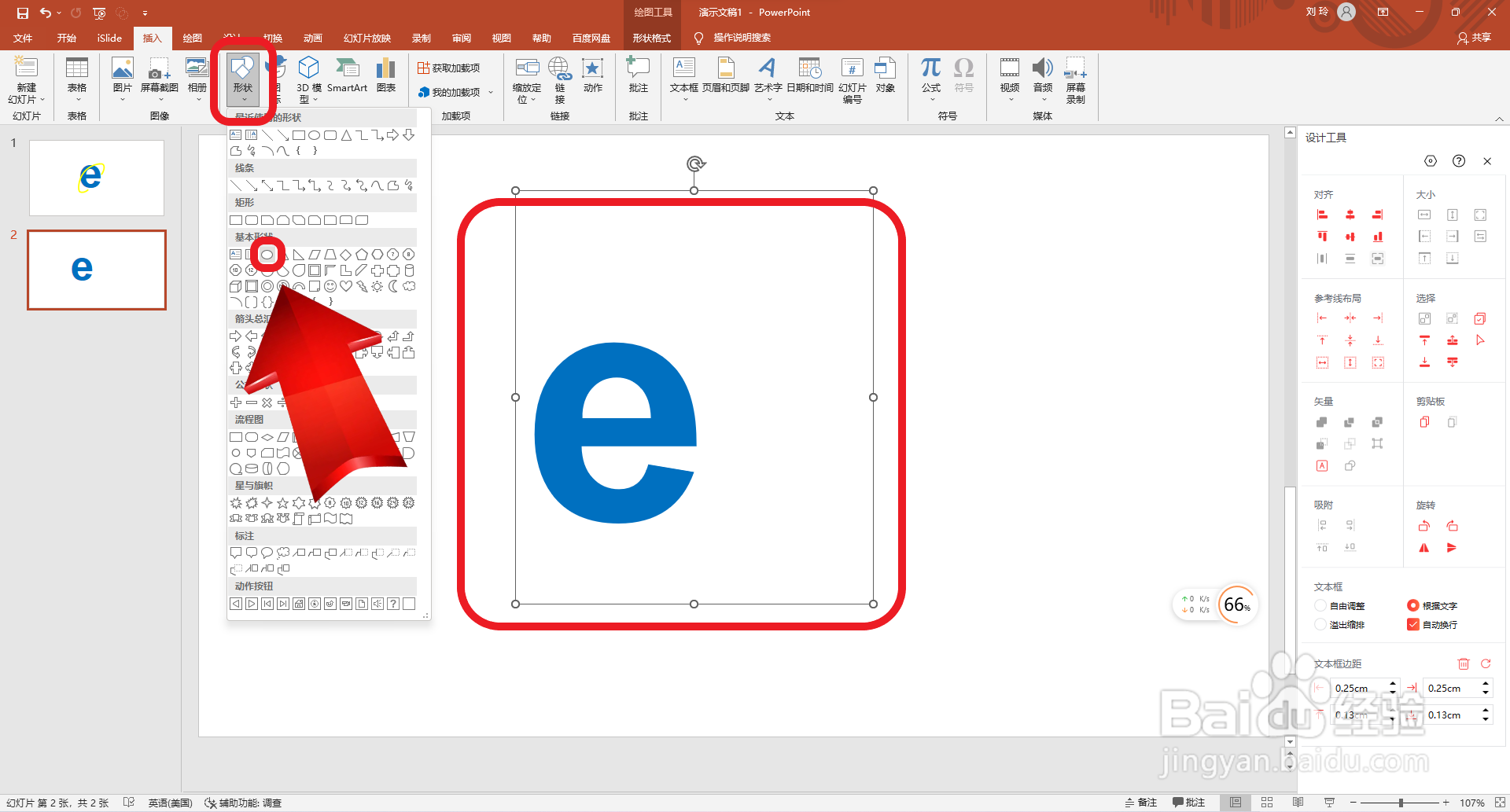Image resolution: width=1510 pixels, height=812 pixels.
Task: Adjust the zoom slider handle
Action: tap(1401, 803)
